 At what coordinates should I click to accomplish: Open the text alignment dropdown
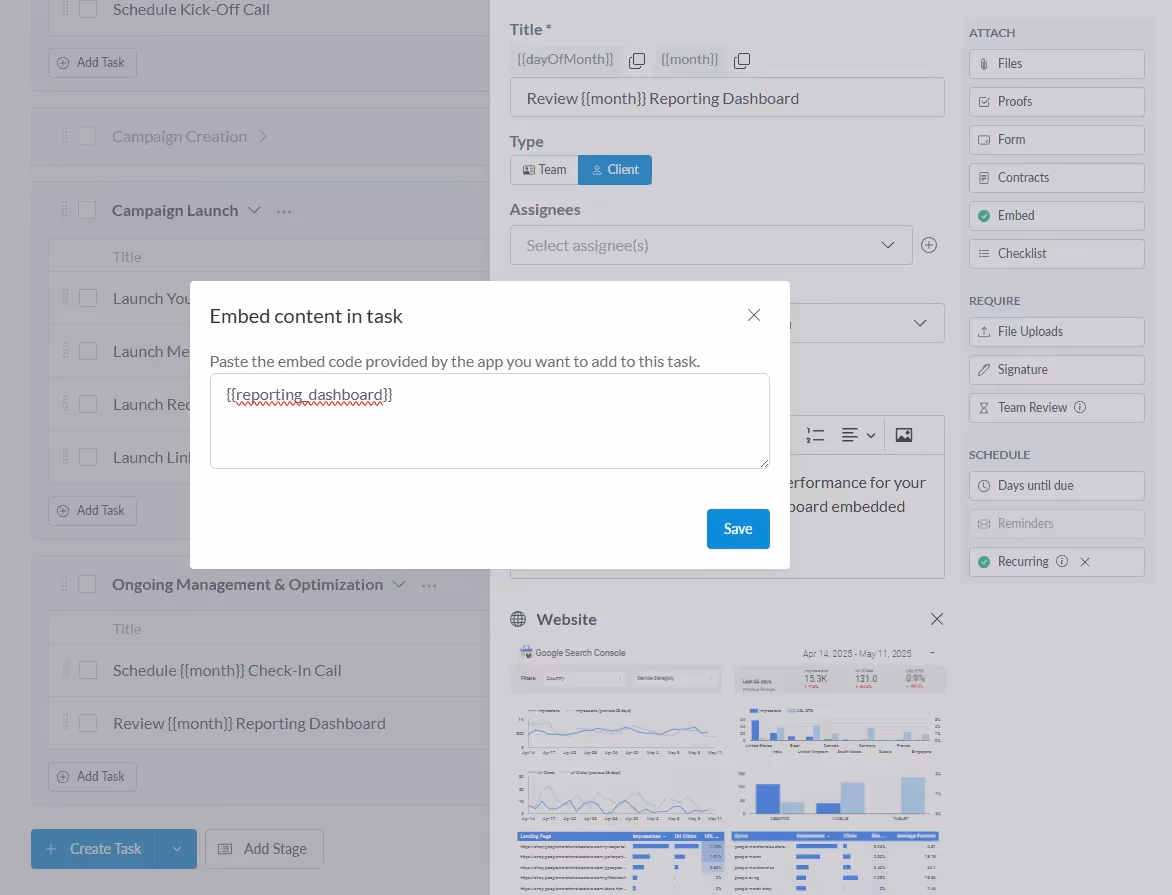click(x=858, y=435)
